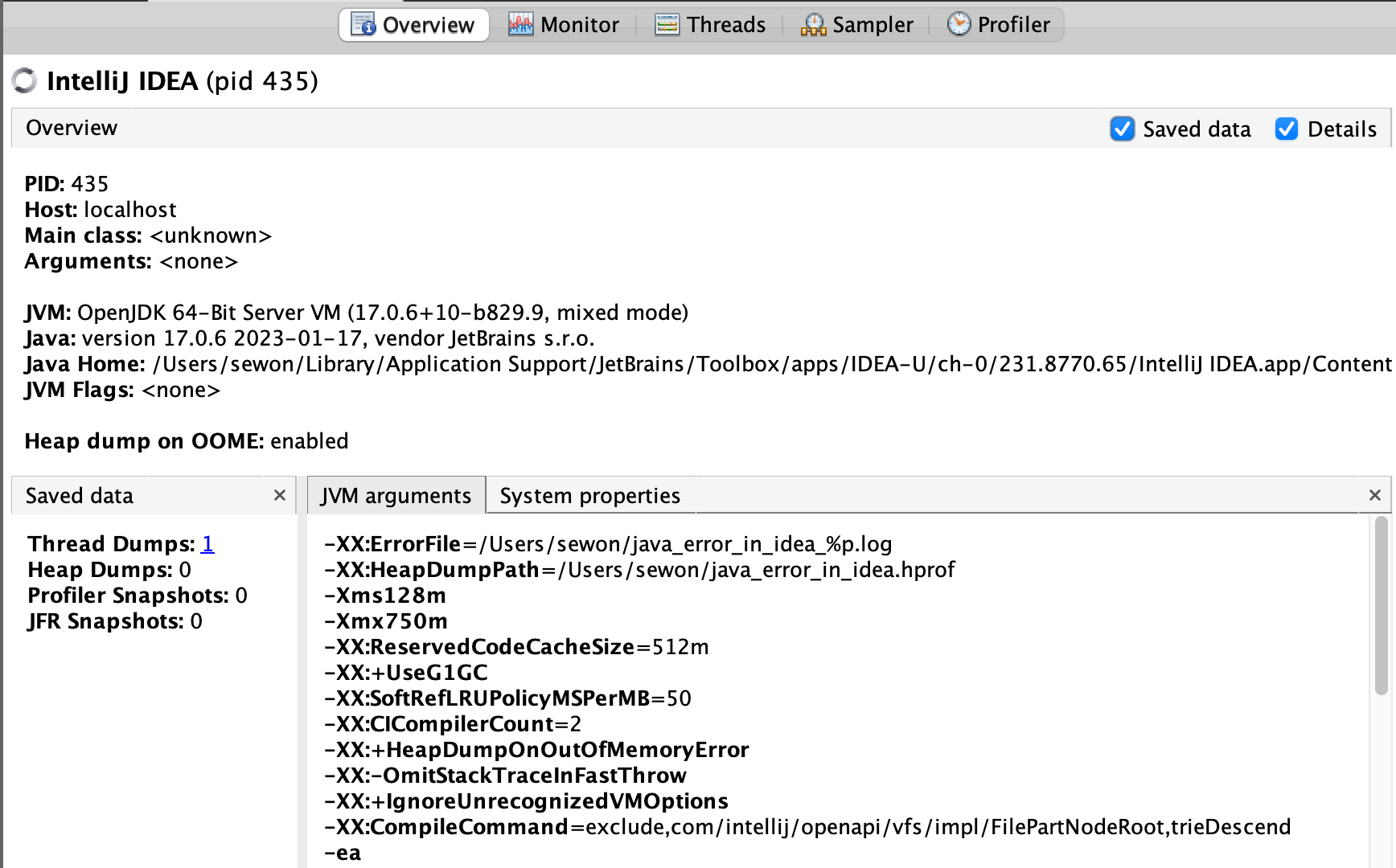The width and height of the screenshot is (1396, 868).
Task: Close the JVM arguments details panel
Action: pos(1375,495)
